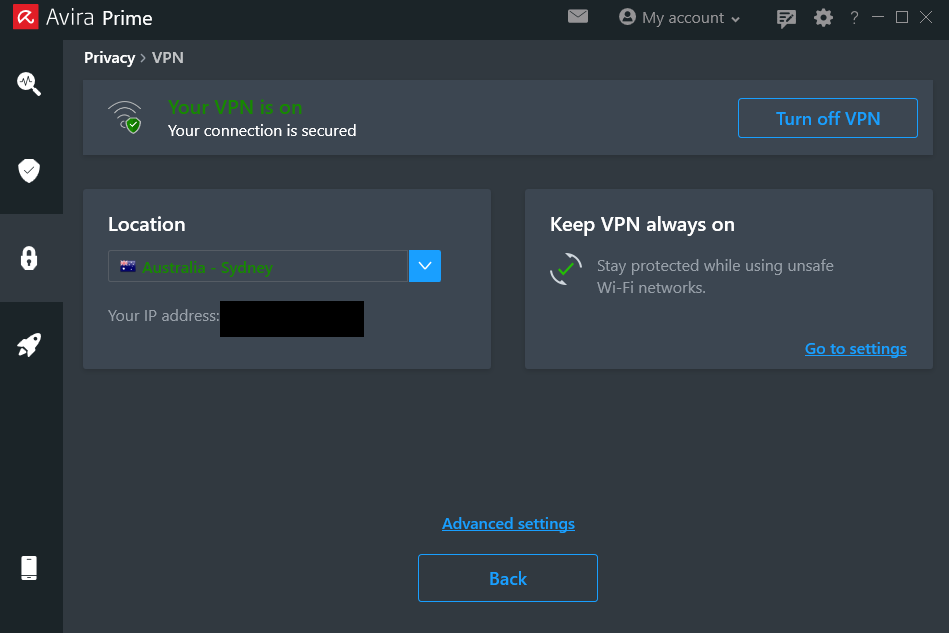Image resolution: width=949 pixels, height=633 pixels.
Task: Open the Security shield sidebar icon
Action: tap(29, 171)
